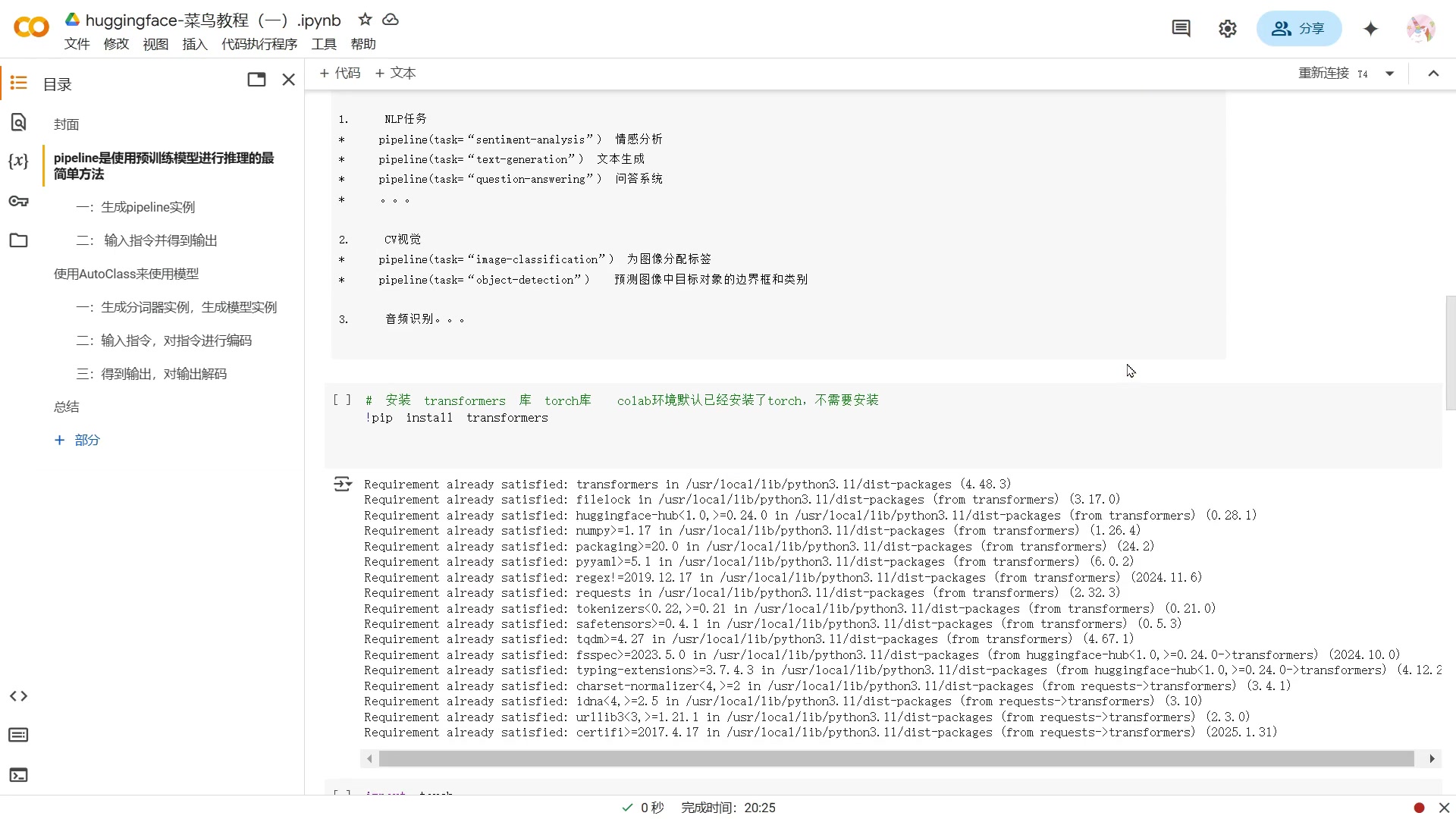Click the 分享 share button
The height and width of the screenshot is (819, 1456).
point(1299,29)
